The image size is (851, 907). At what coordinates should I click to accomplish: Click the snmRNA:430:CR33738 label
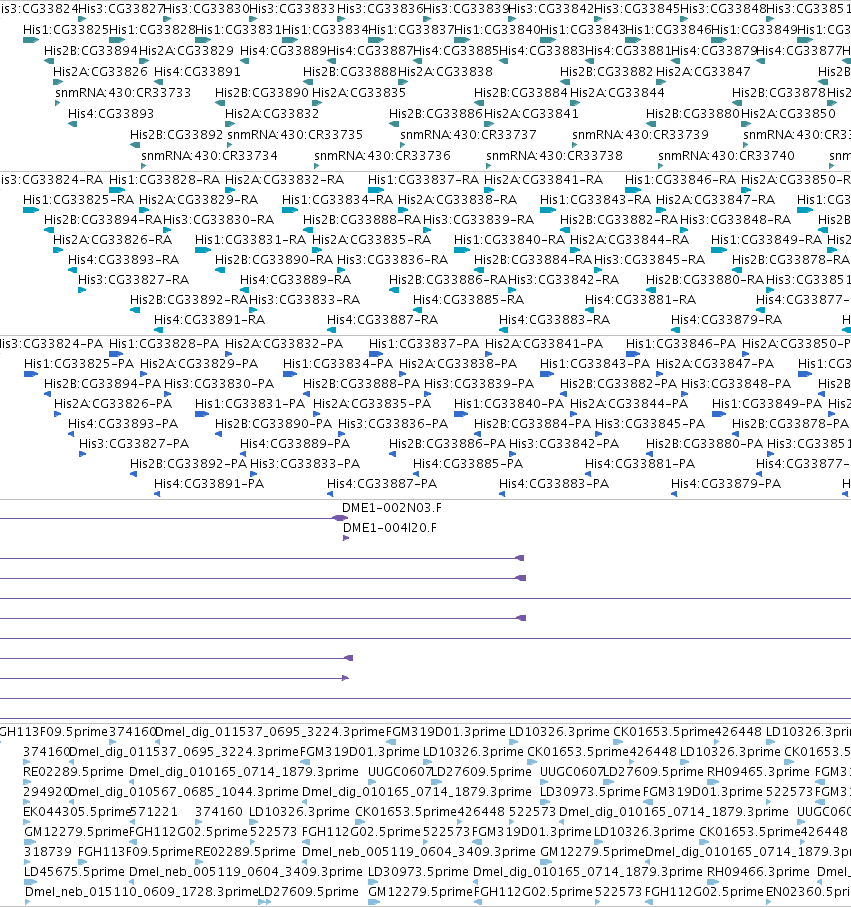[554, 155]
